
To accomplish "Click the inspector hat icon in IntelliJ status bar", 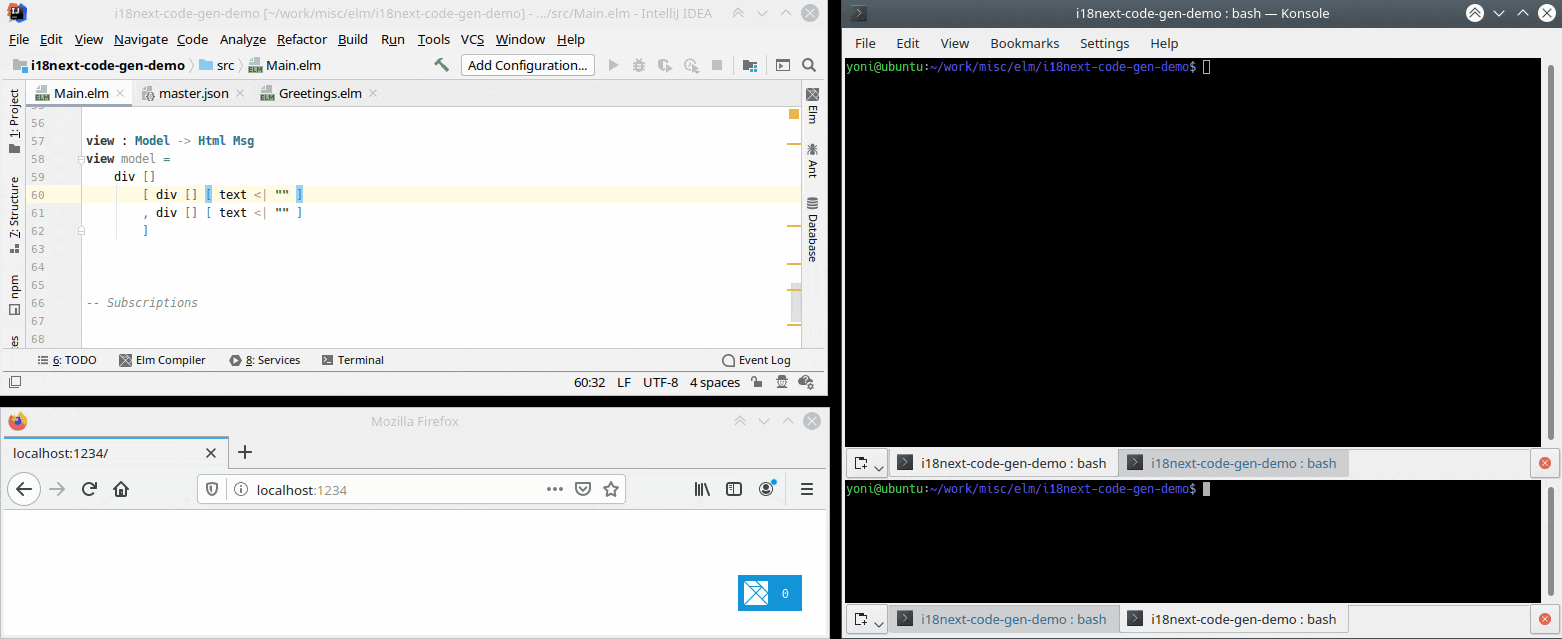I will tap(781, 382).
